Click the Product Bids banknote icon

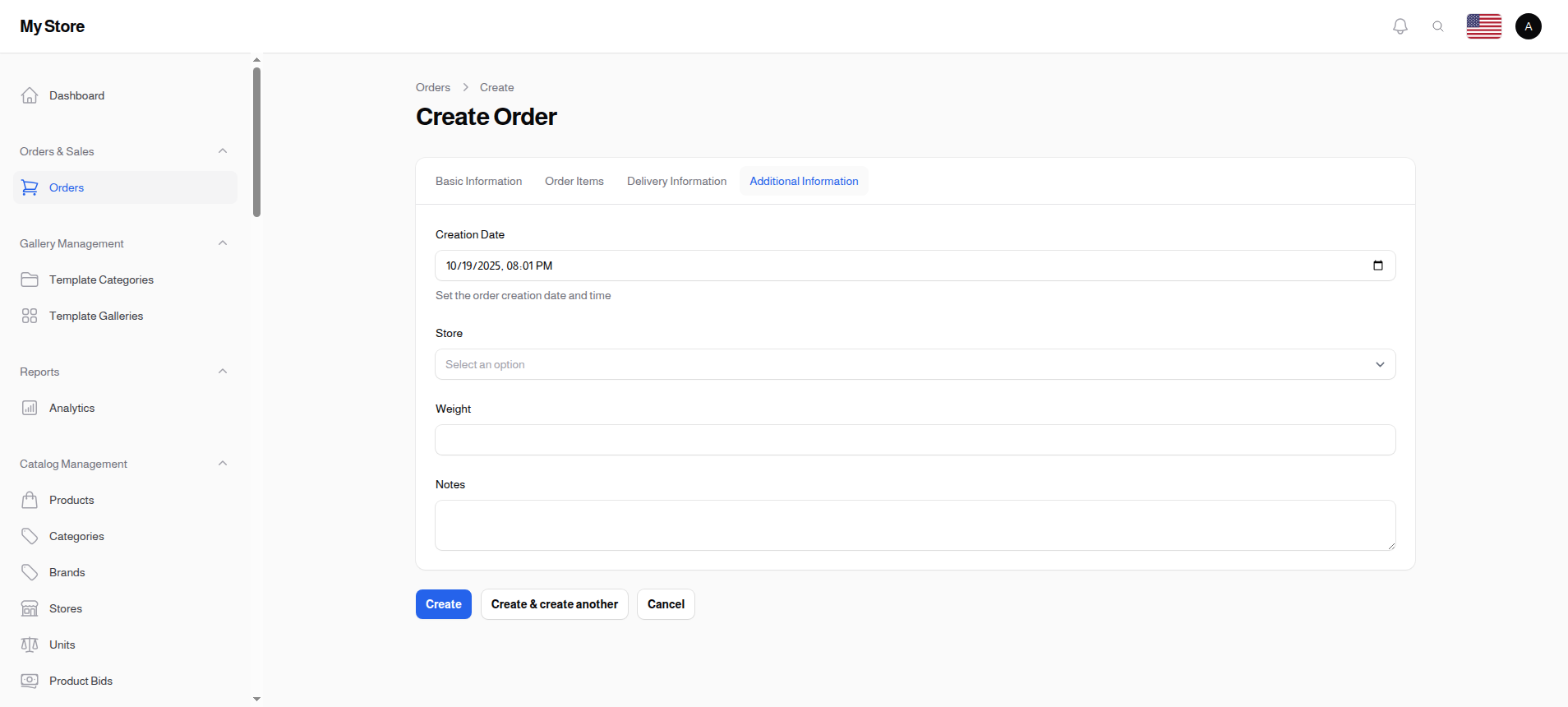pyautogui.click(x=30, y=681)
